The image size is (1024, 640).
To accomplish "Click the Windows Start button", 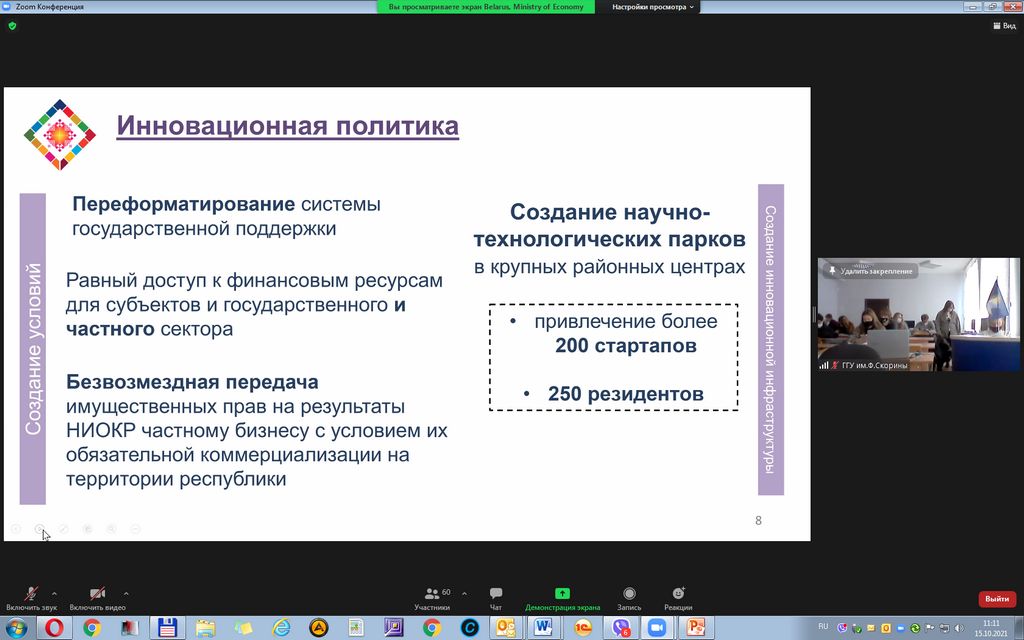I will [x=17, y=628].
